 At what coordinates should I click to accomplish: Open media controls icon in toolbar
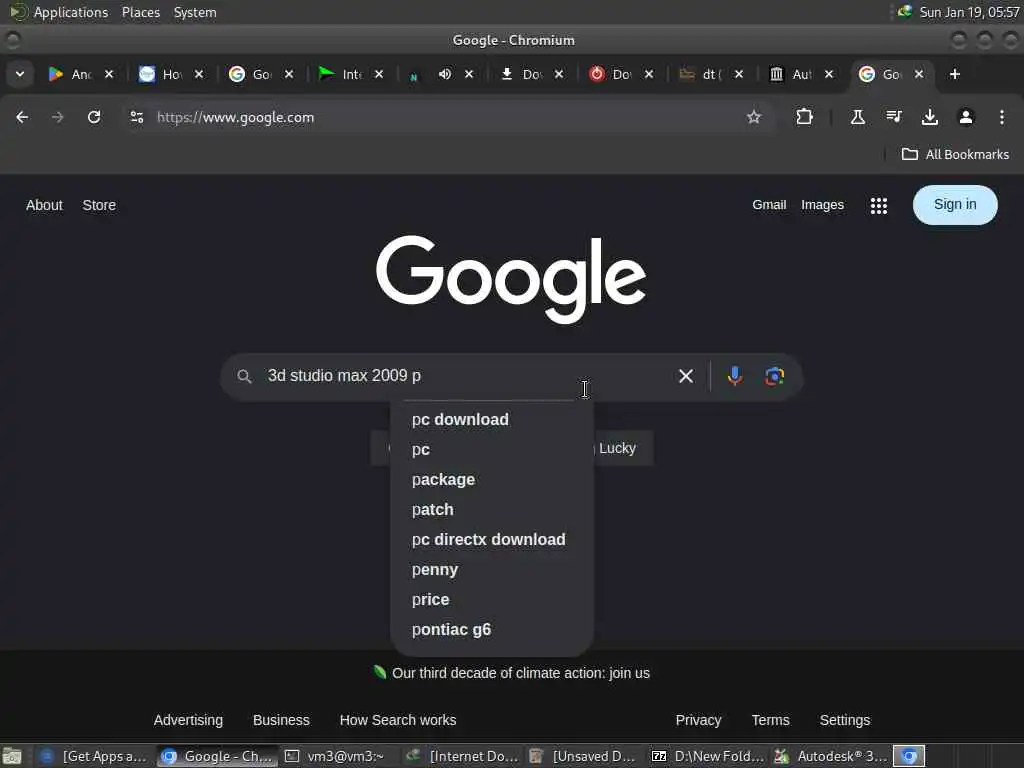tap(893, 117)
